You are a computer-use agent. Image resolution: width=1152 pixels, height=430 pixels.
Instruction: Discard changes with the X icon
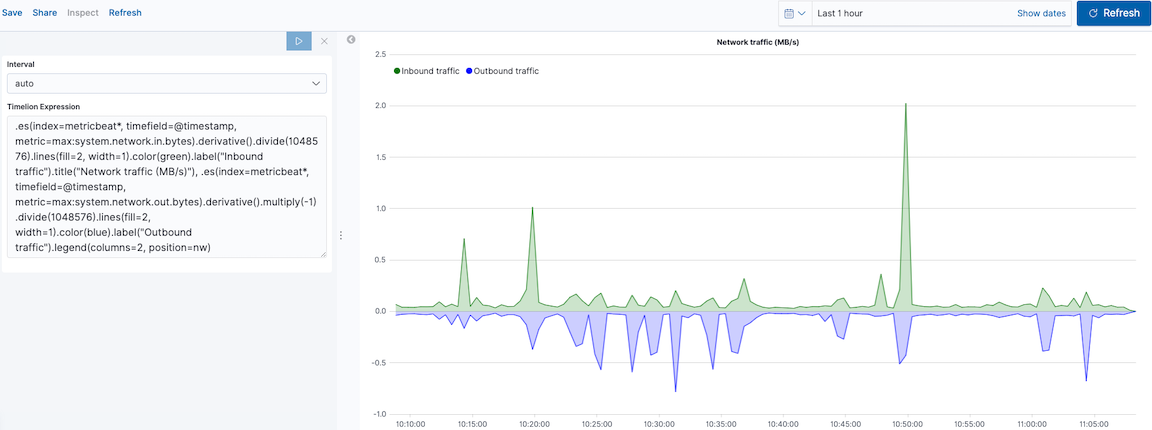(x=323, y=41)
